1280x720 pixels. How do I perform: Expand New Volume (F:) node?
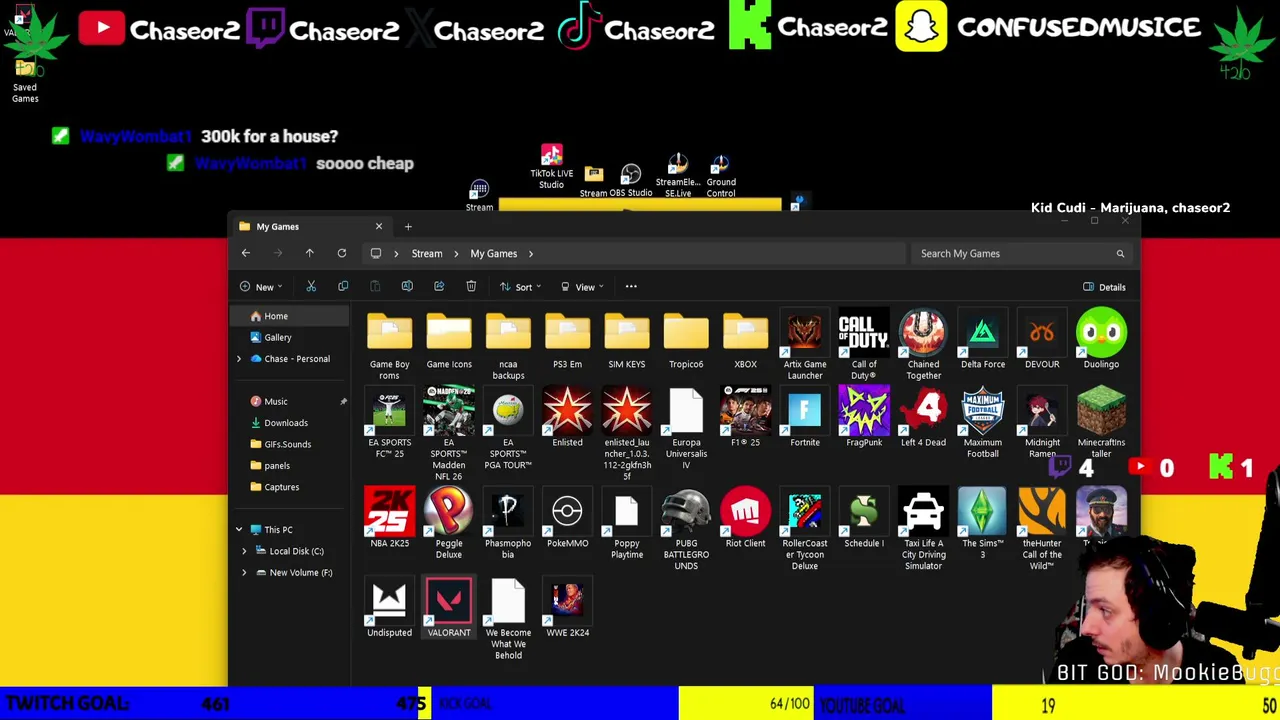(x=244, y=573)
